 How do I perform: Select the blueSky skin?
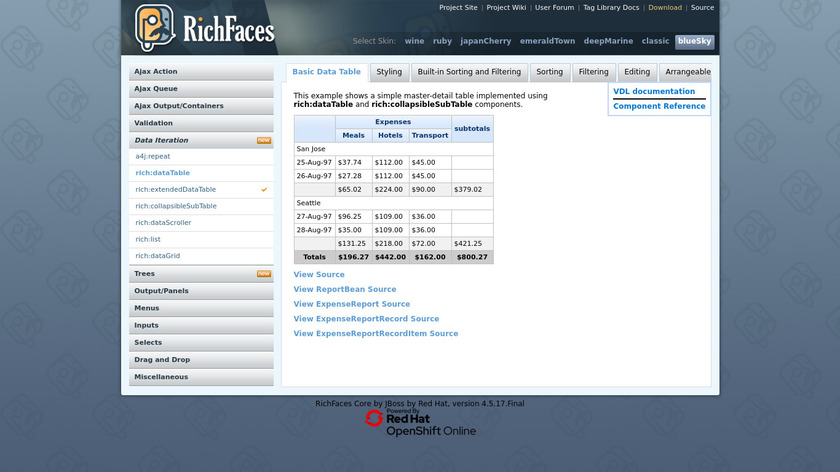[x=695, y=41]
